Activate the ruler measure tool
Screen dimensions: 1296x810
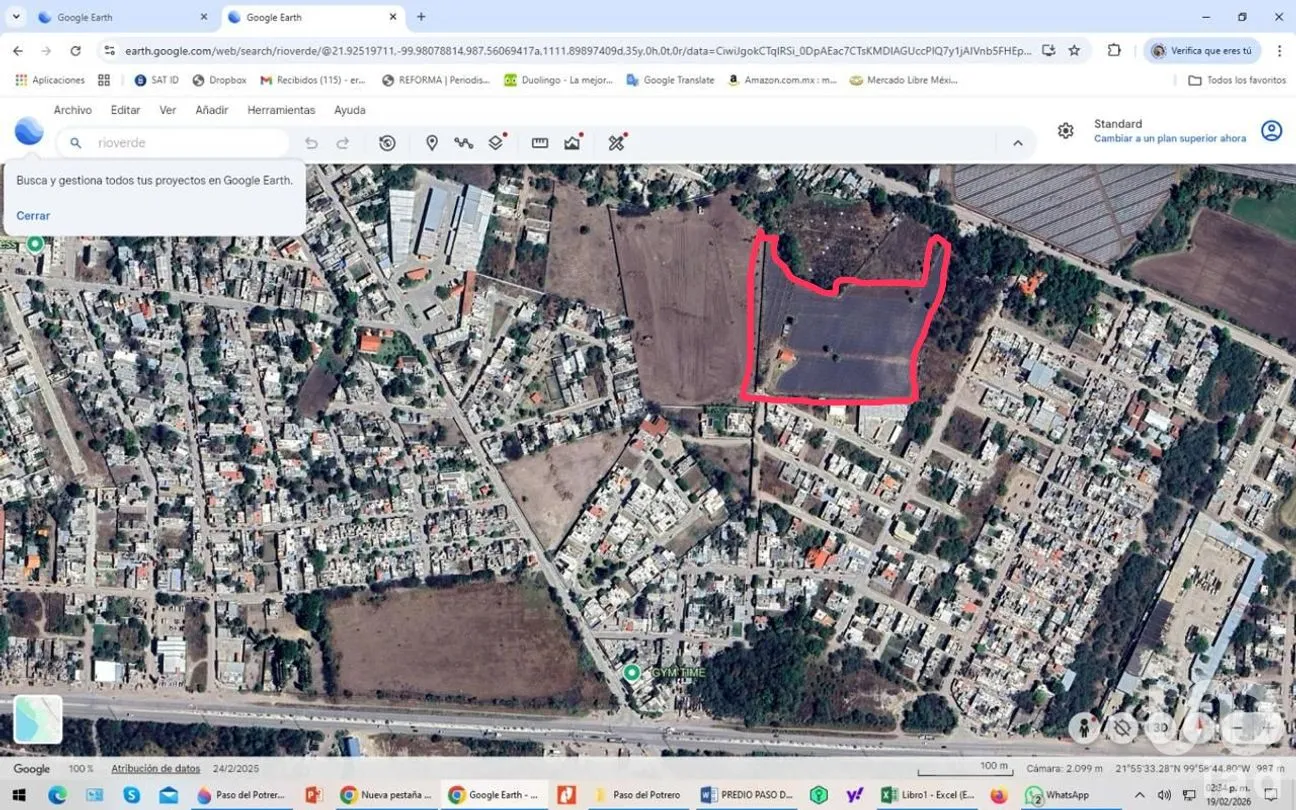[540, 143]
